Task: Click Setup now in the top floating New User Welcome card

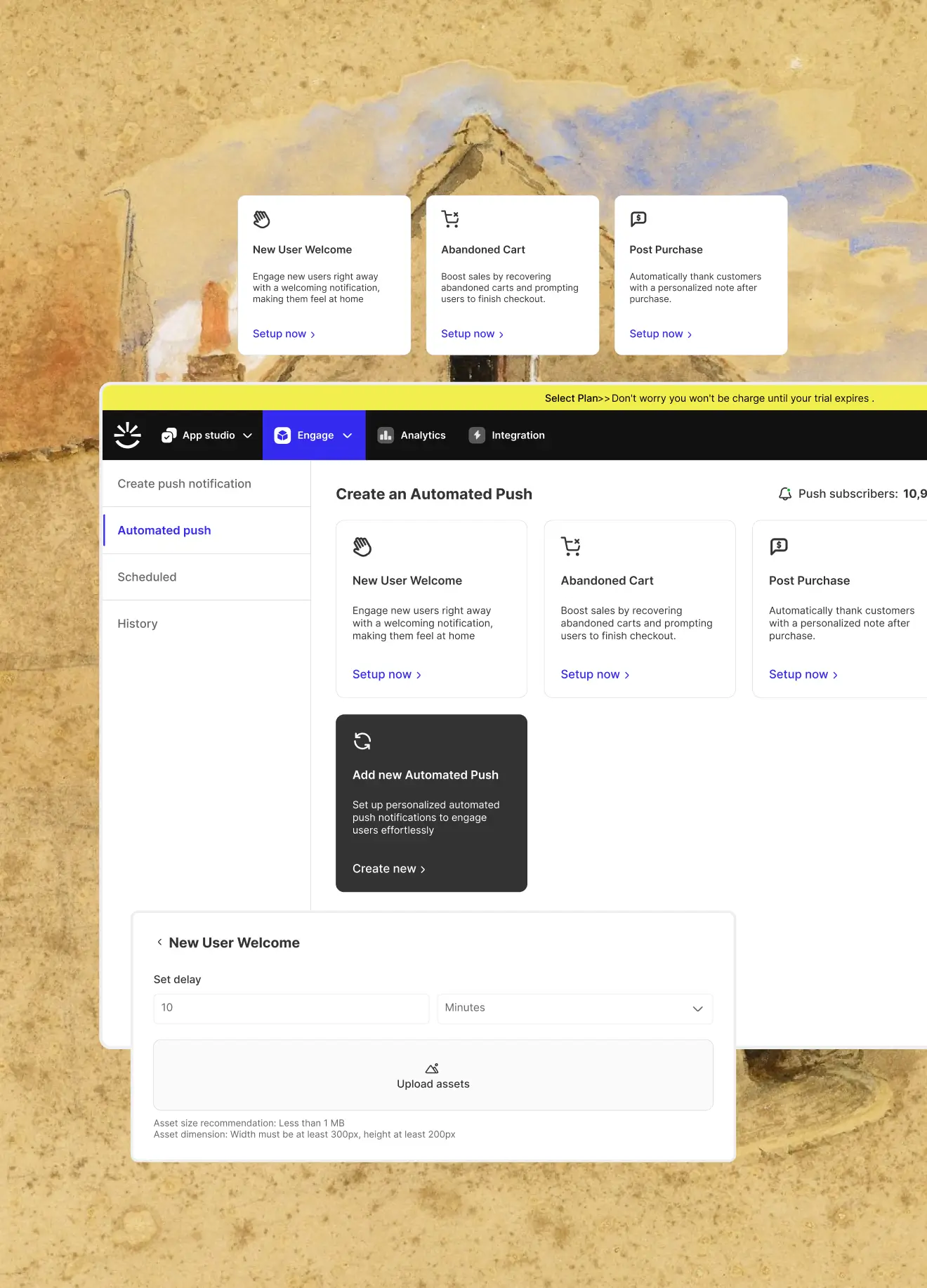Action: click(x=284, y=334)
